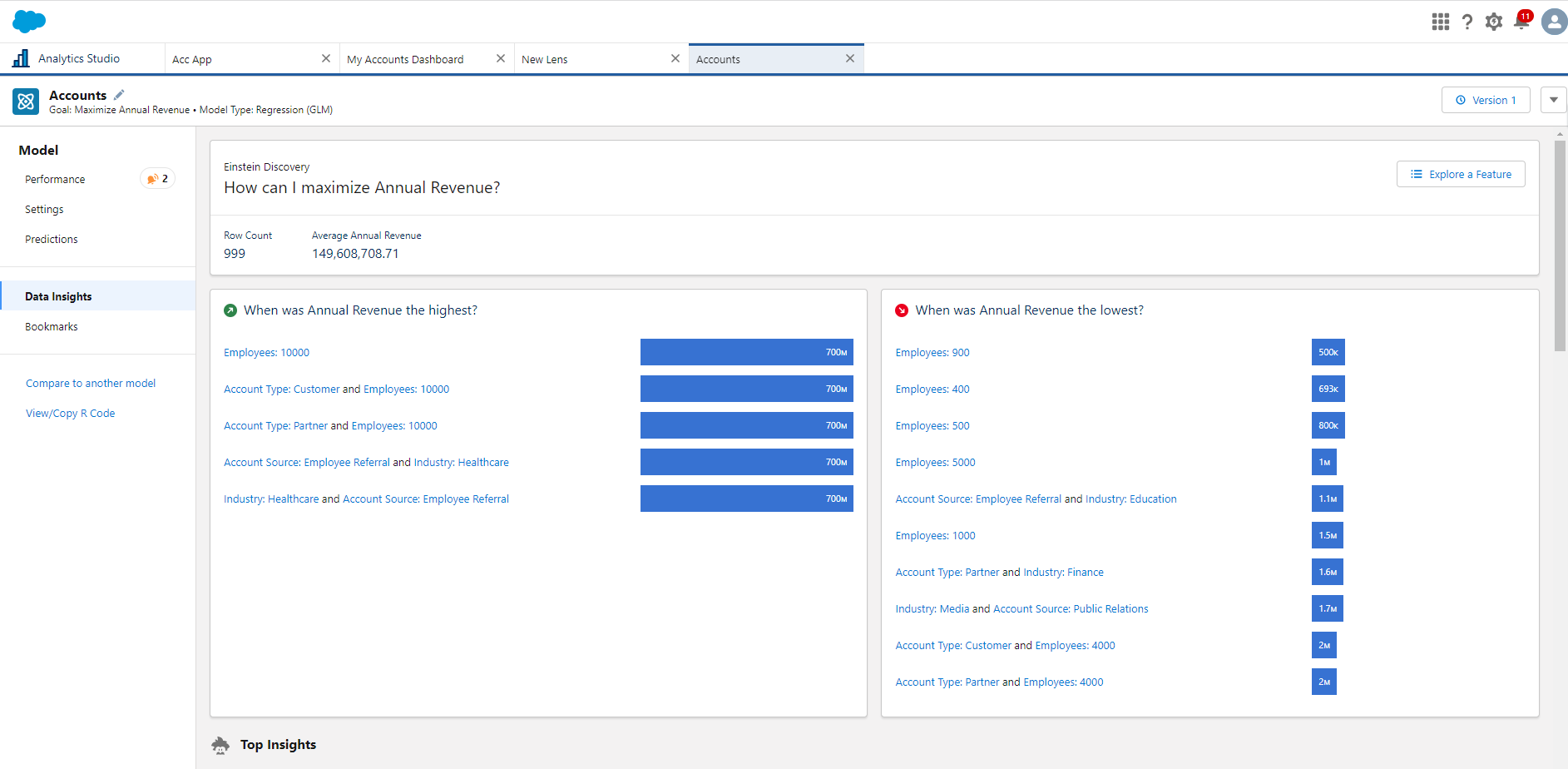1568x769 pixels.
Task: Click the Explore a Feature button
Action: click(x=1461, y=174)
